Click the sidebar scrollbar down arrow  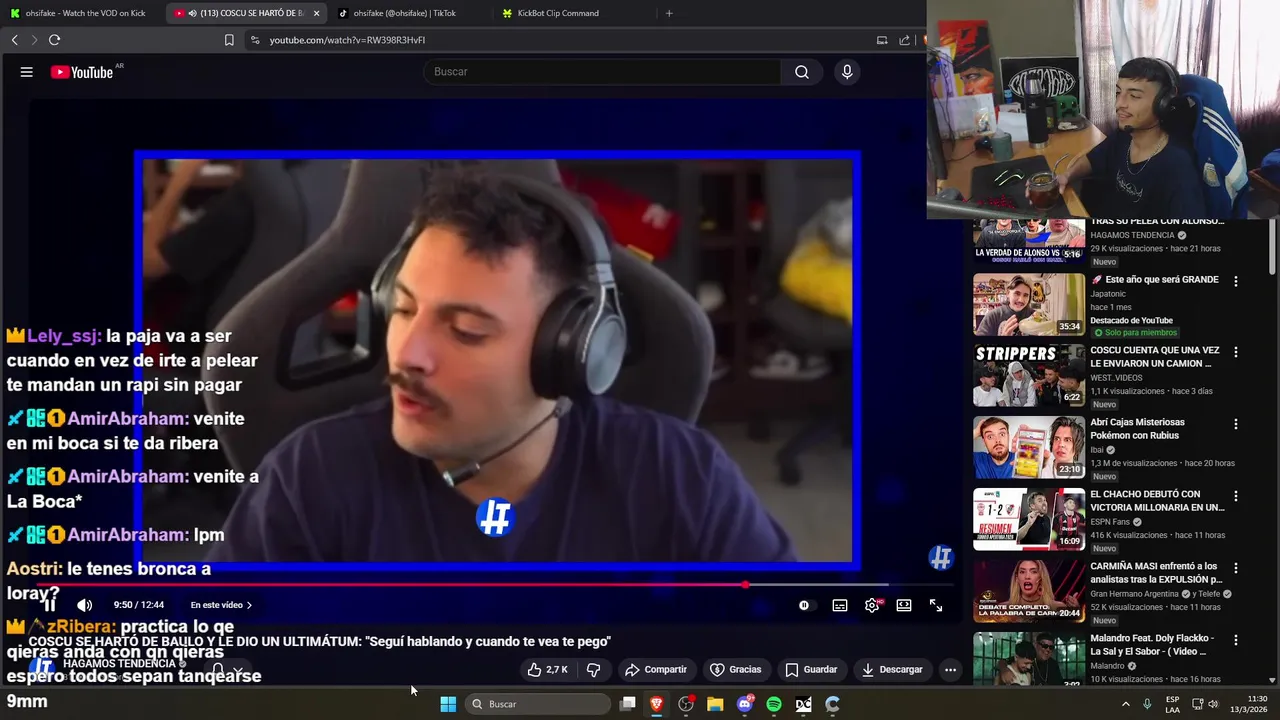click(1272, 680)
